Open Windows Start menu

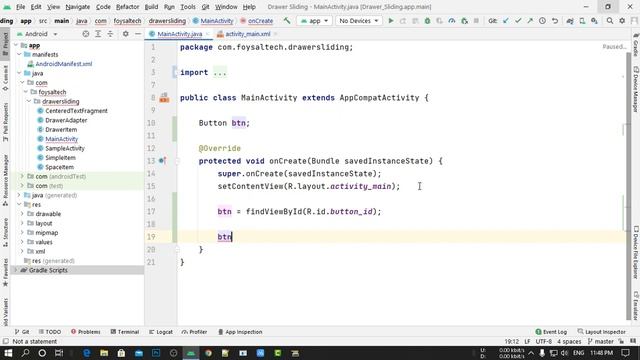8,353
